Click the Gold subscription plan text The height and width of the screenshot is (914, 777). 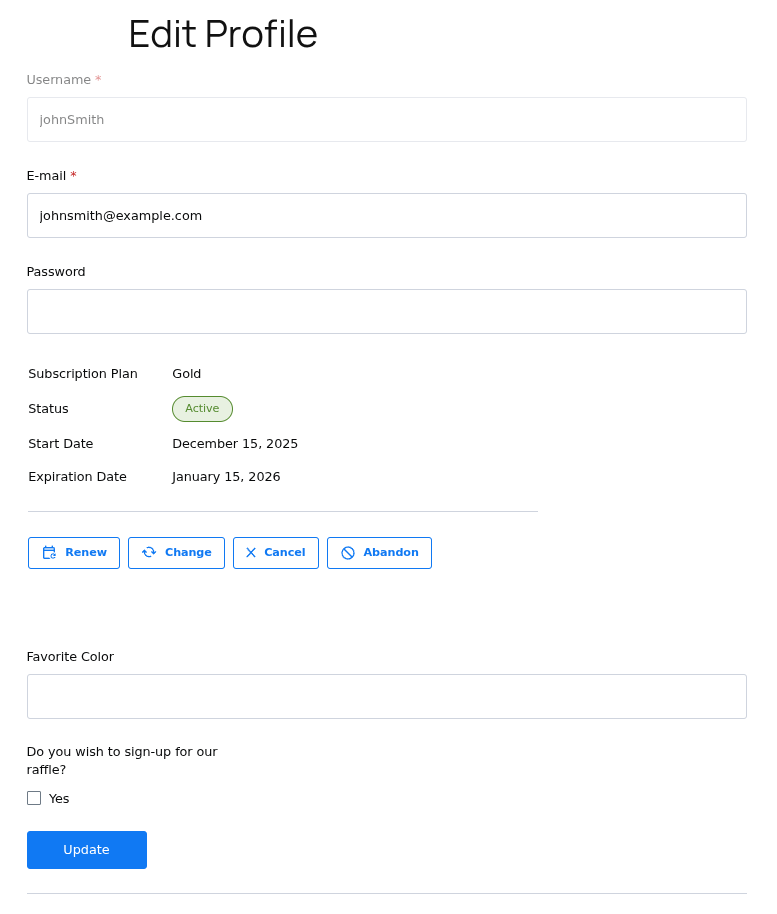186,373
